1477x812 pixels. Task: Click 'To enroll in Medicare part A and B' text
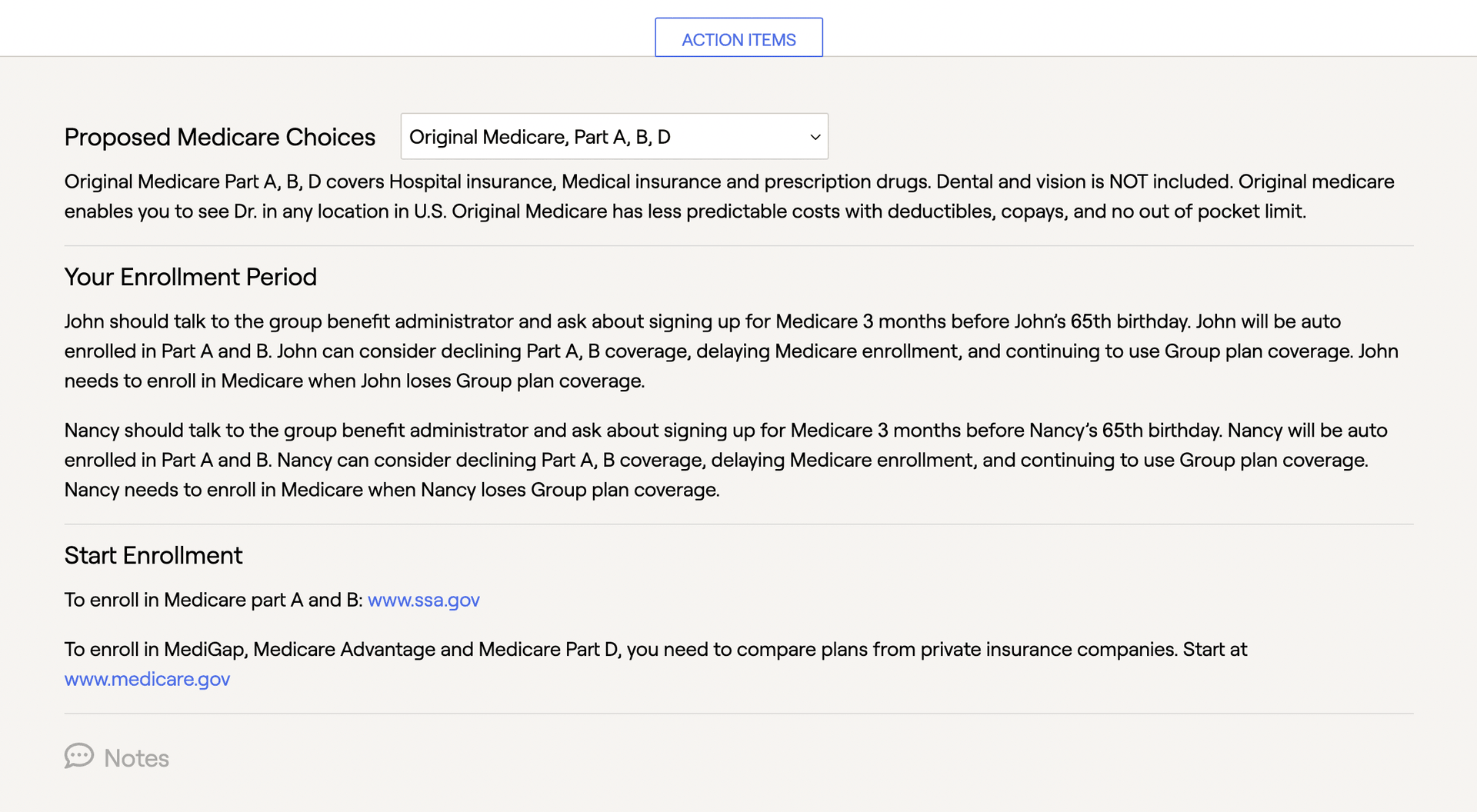point(213,600)
